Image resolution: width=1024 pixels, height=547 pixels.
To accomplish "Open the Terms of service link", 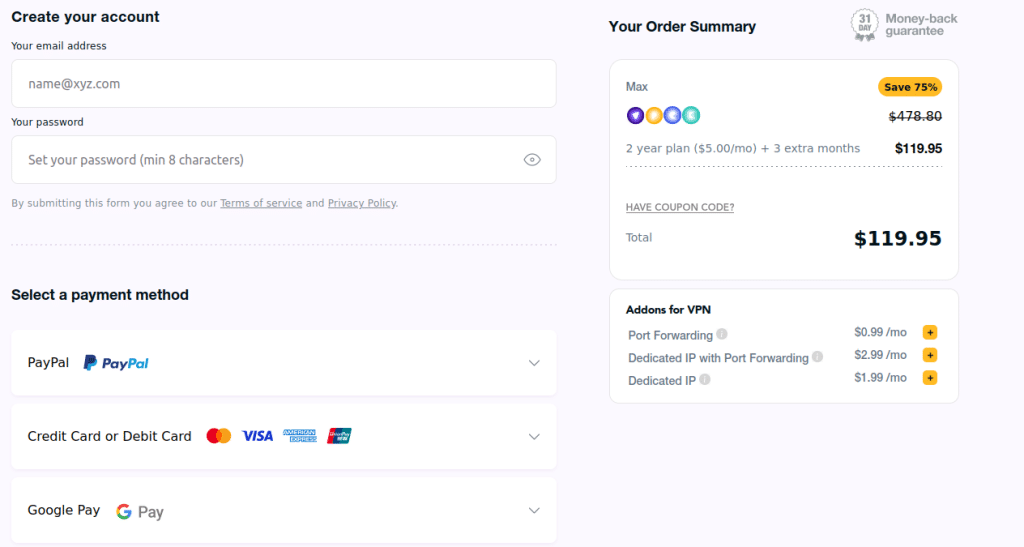I will 261,203.
